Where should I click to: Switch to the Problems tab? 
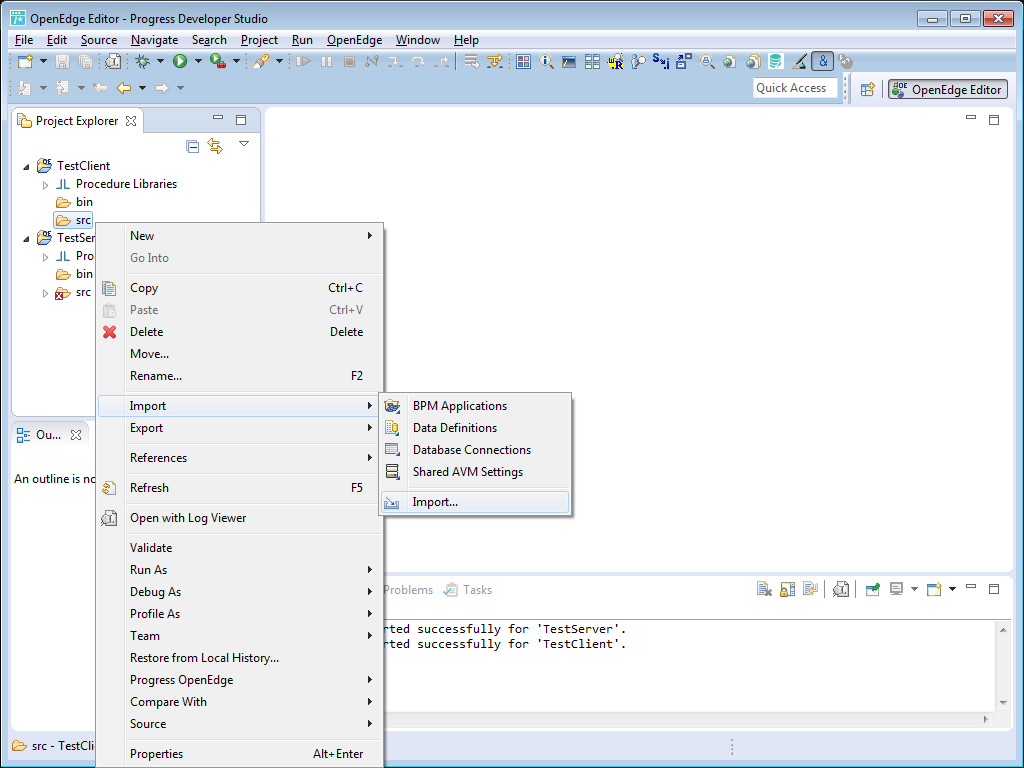tap(408, 590)
